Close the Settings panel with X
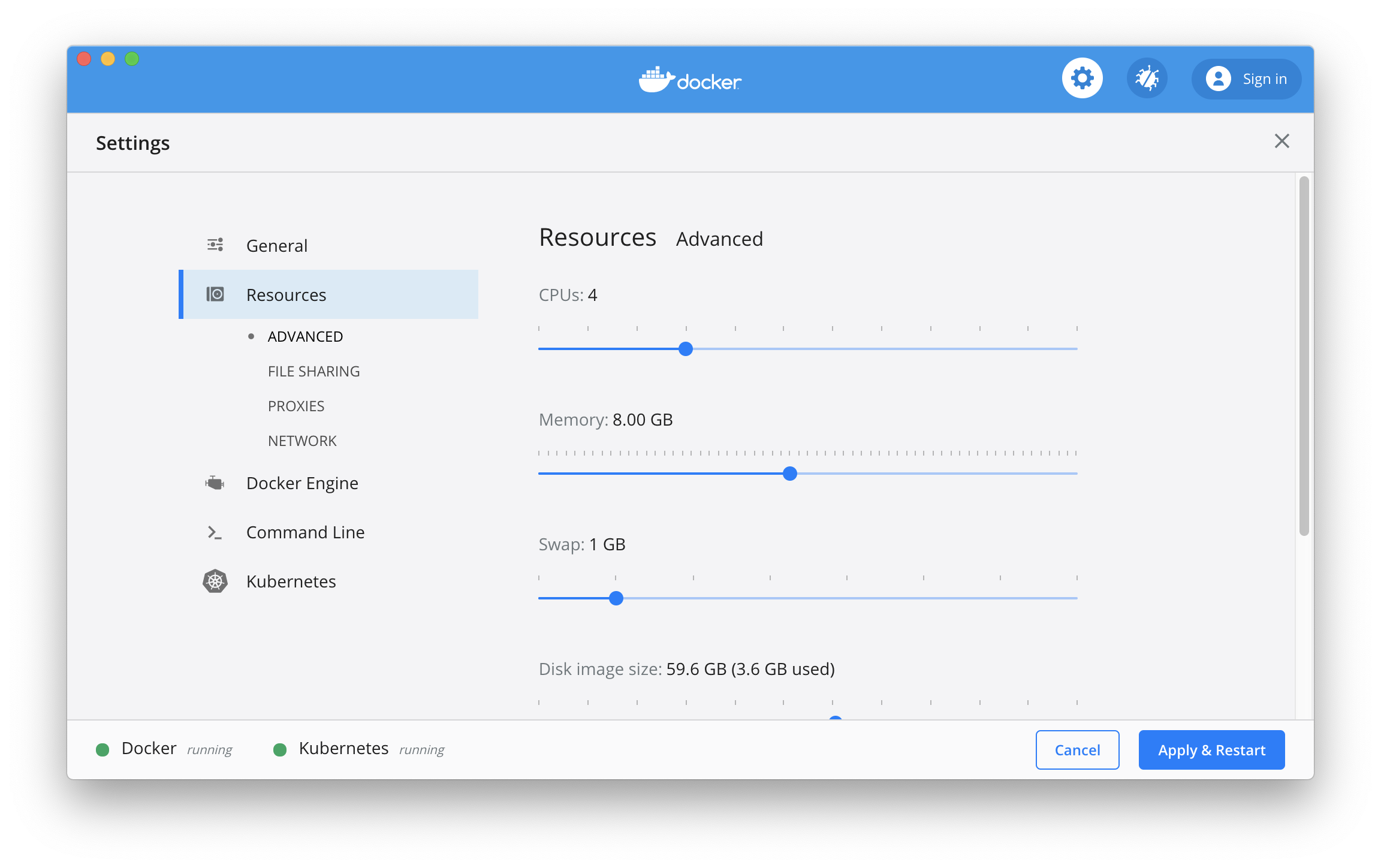 1282,141
